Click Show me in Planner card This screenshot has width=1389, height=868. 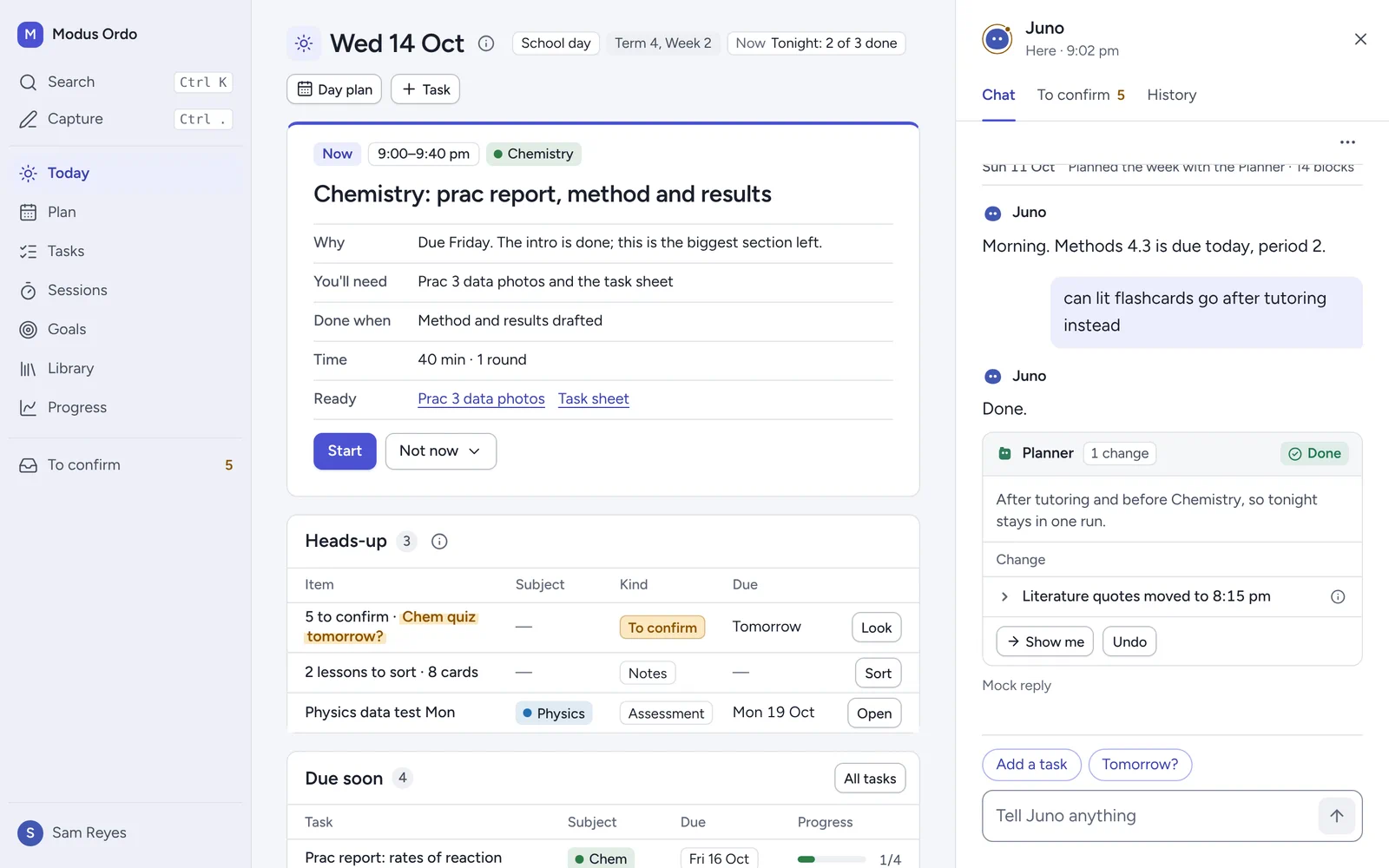1045,642
